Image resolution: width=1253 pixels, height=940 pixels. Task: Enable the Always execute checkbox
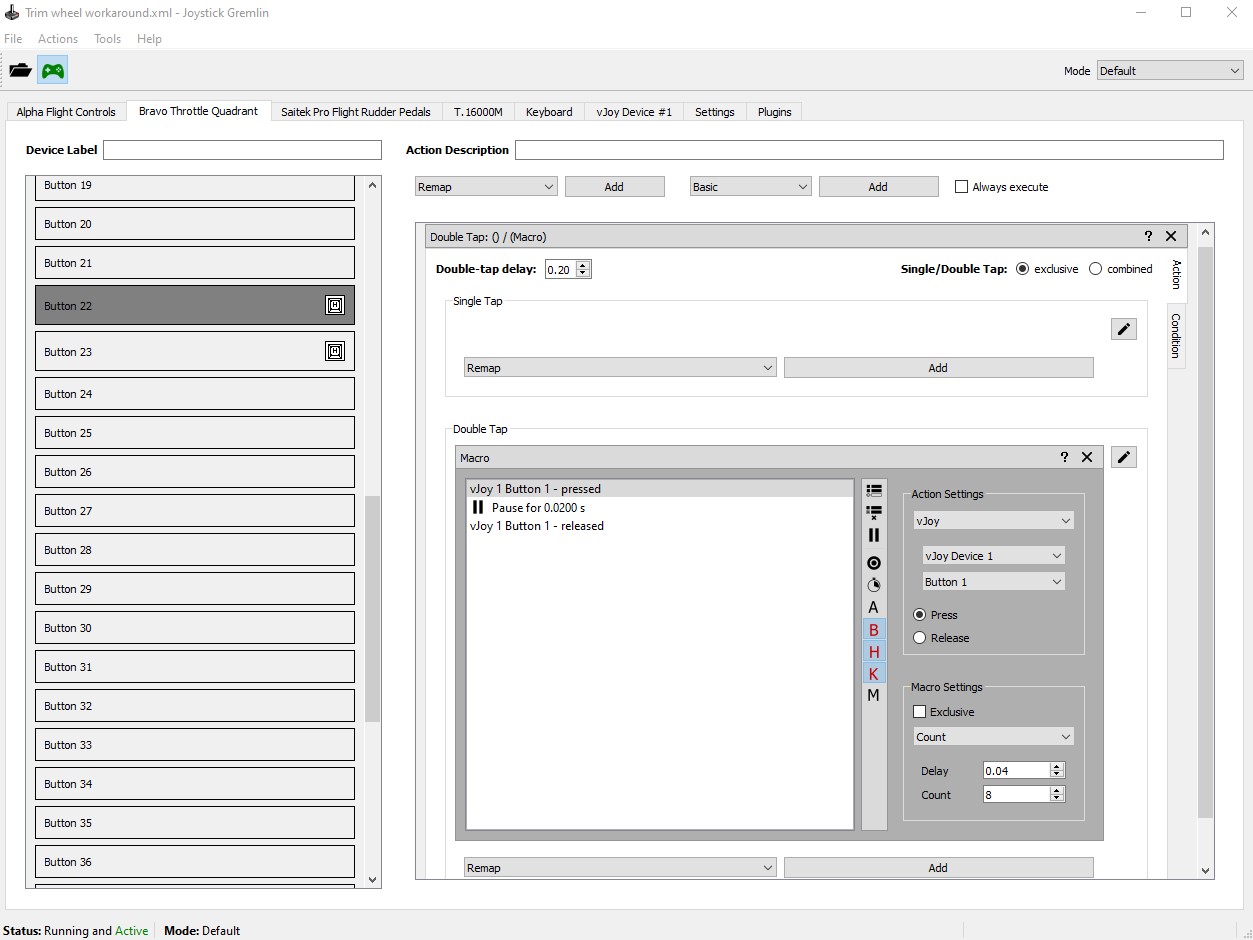(962, 187)
